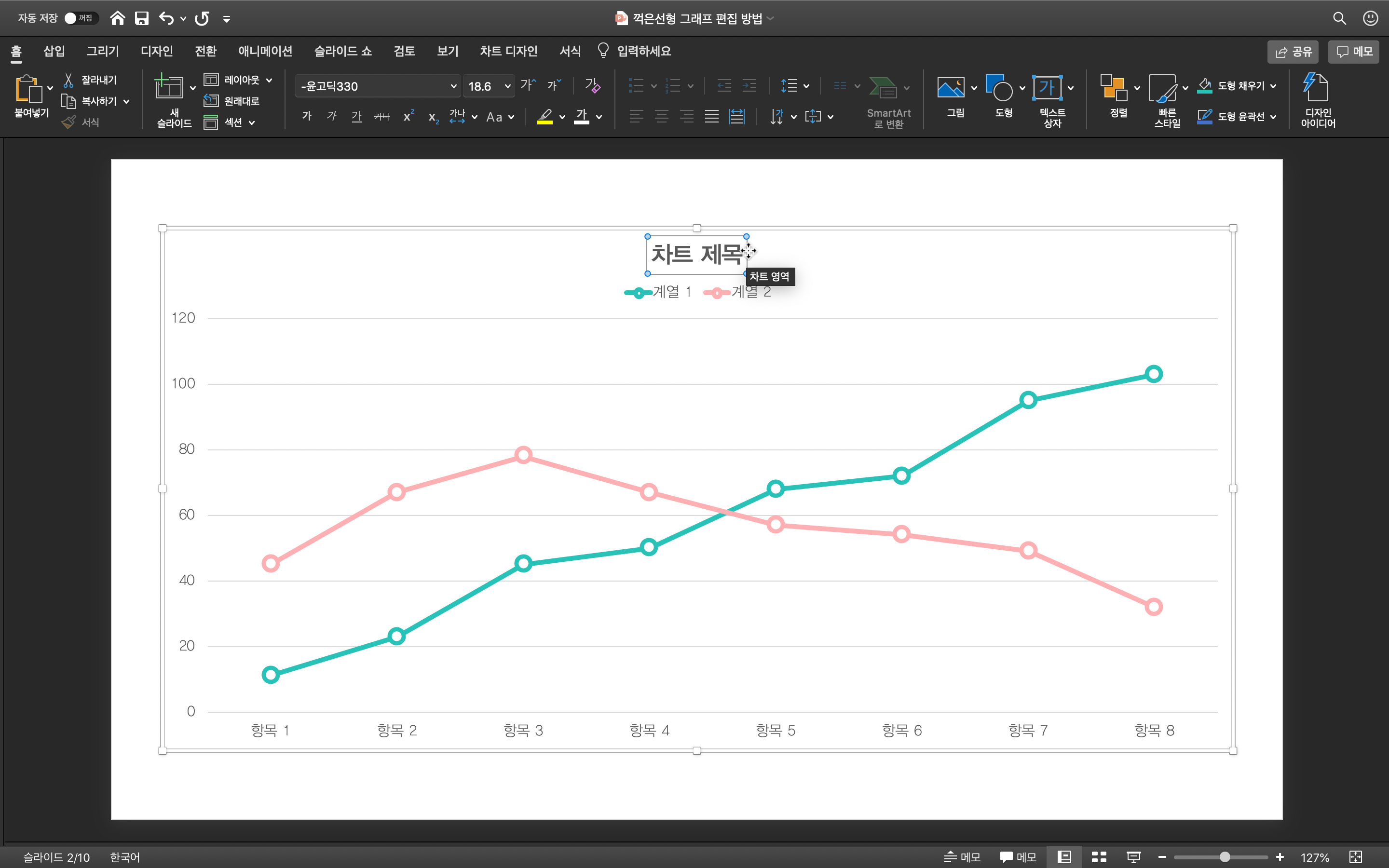1389x868 pixels.
Task: Click the increase font size icon
Action: pyautogui.click(x=527, y=85)
